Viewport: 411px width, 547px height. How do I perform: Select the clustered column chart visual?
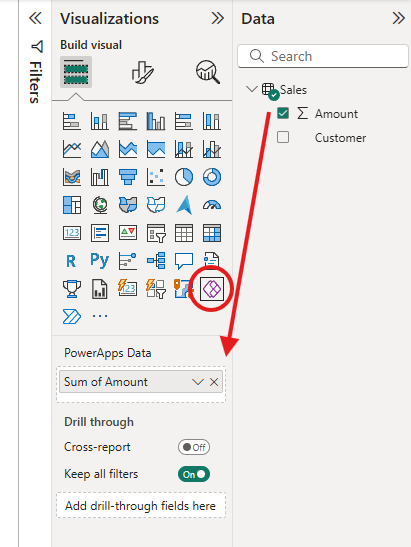coord(156,121)
